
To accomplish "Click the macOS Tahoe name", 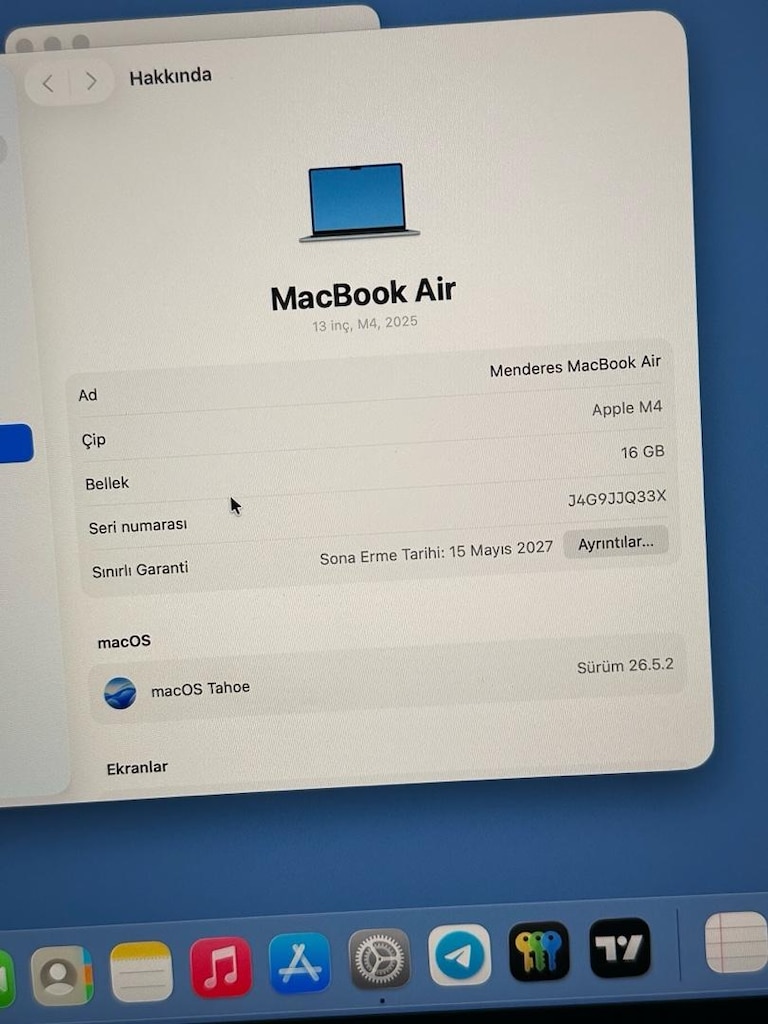I will [200, 689].
